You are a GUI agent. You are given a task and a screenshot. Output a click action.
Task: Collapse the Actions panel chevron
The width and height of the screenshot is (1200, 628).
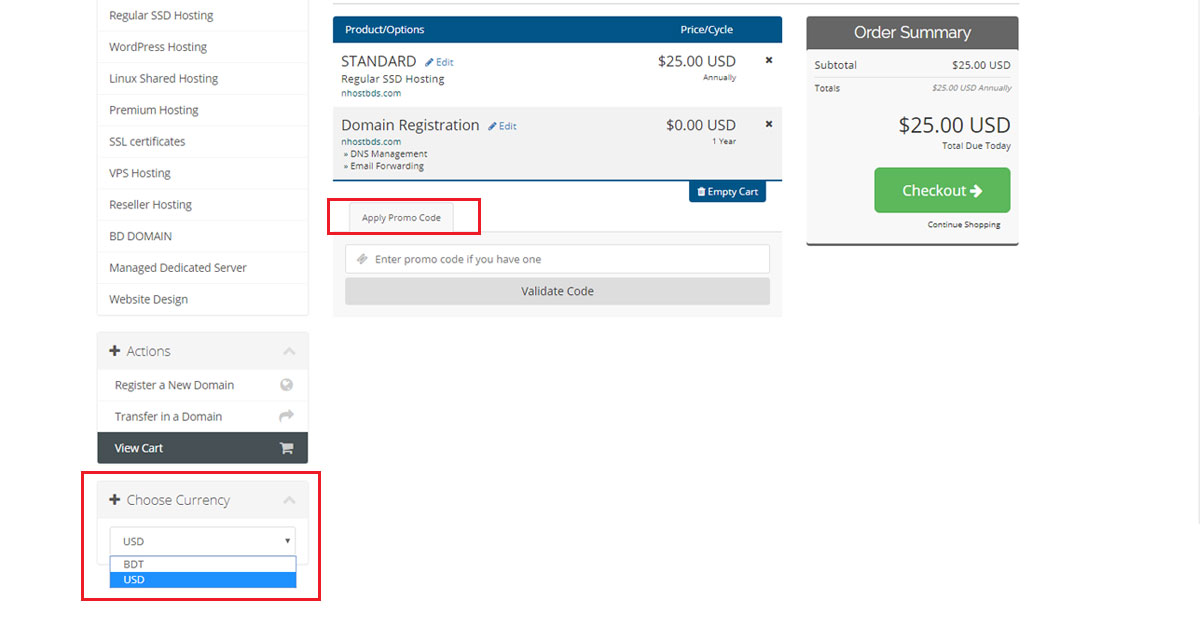289,351
